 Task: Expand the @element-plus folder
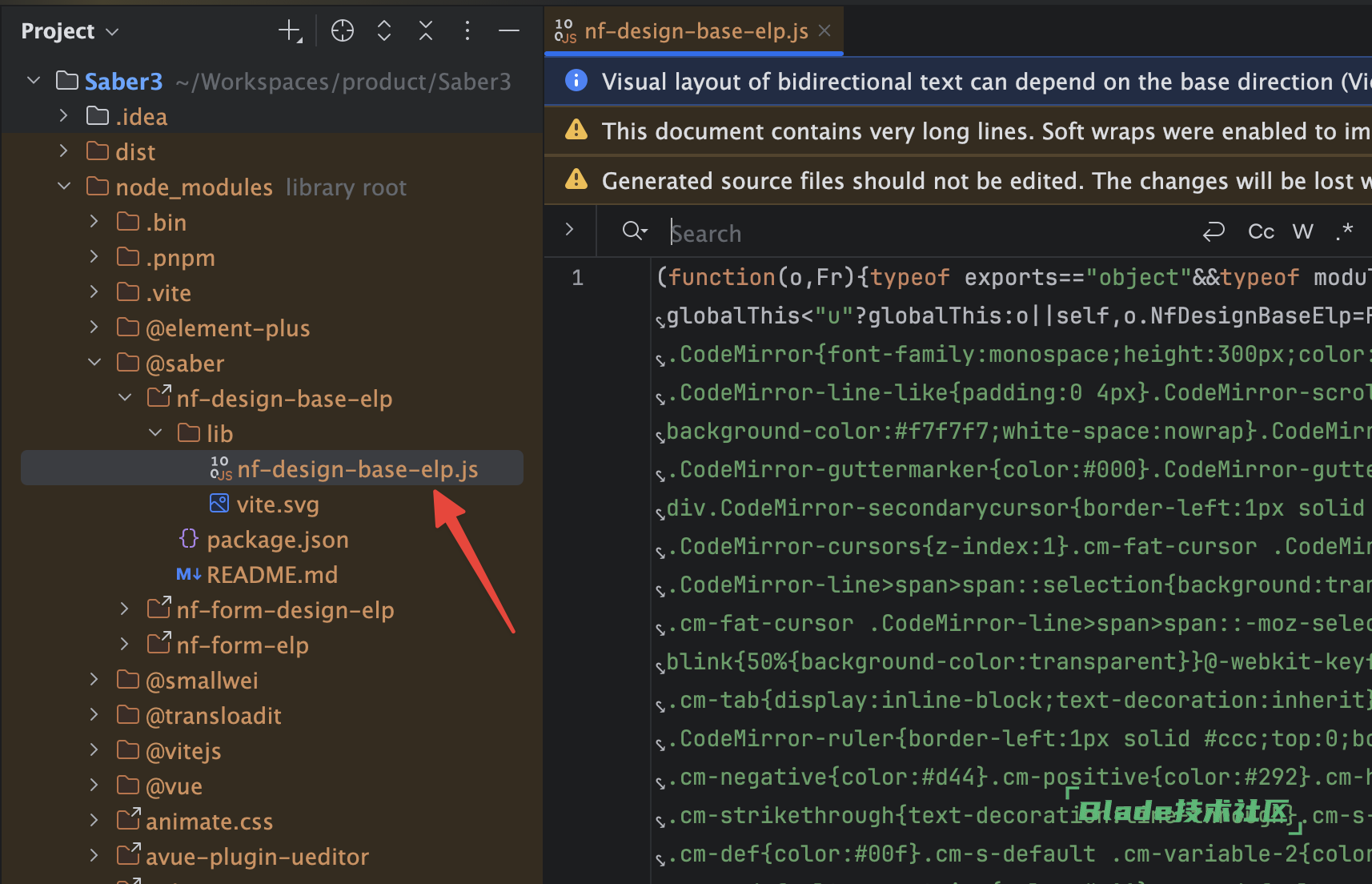coord(94,327)
